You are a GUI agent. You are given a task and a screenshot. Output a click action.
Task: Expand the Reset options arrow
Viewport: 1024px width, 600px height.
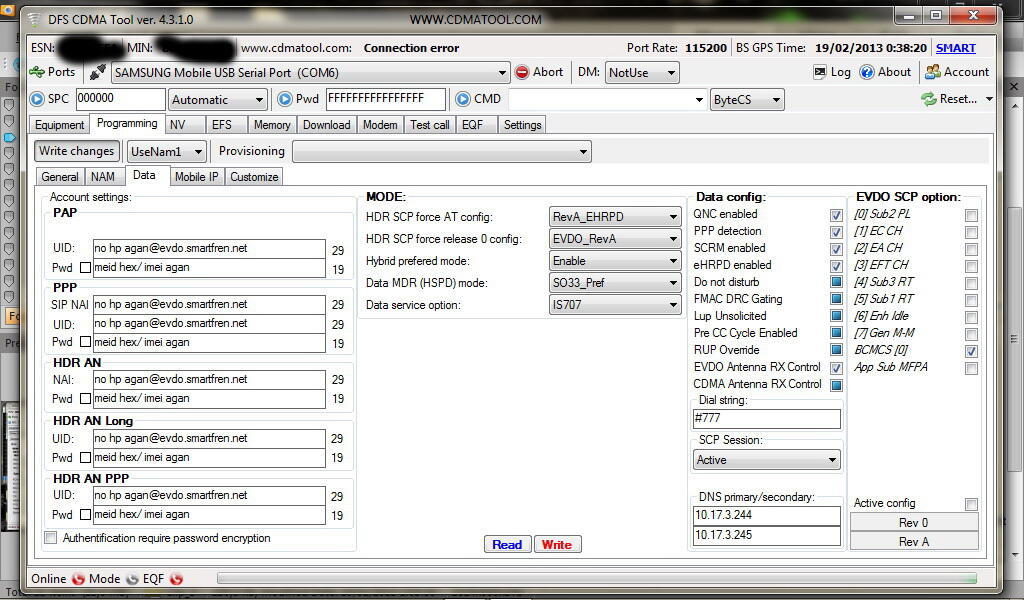click(989, 99)
